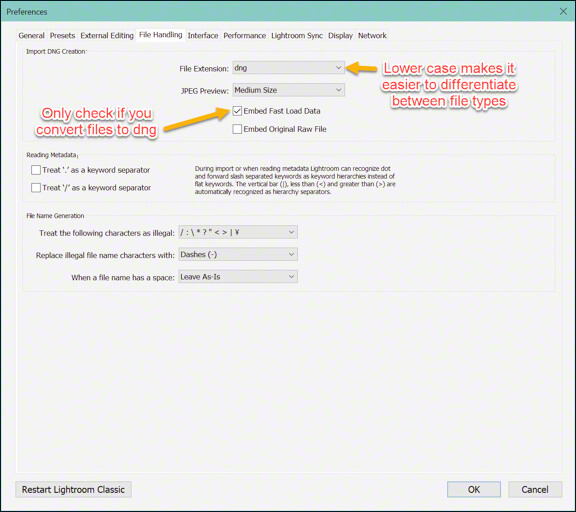
Task: Click the keyword hierarchy description text
Action: click(295, 180)
